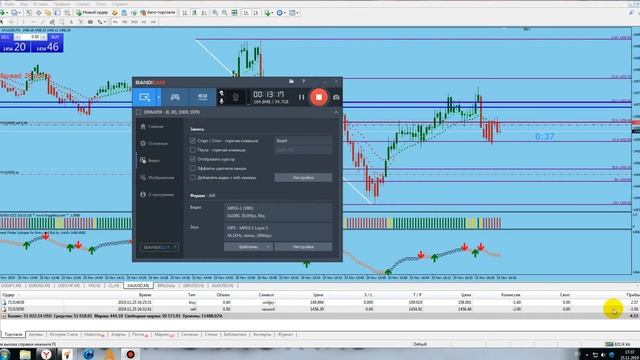
Task: Open chart templates dropdown in toolbar
Action: (x=294, y=13)
